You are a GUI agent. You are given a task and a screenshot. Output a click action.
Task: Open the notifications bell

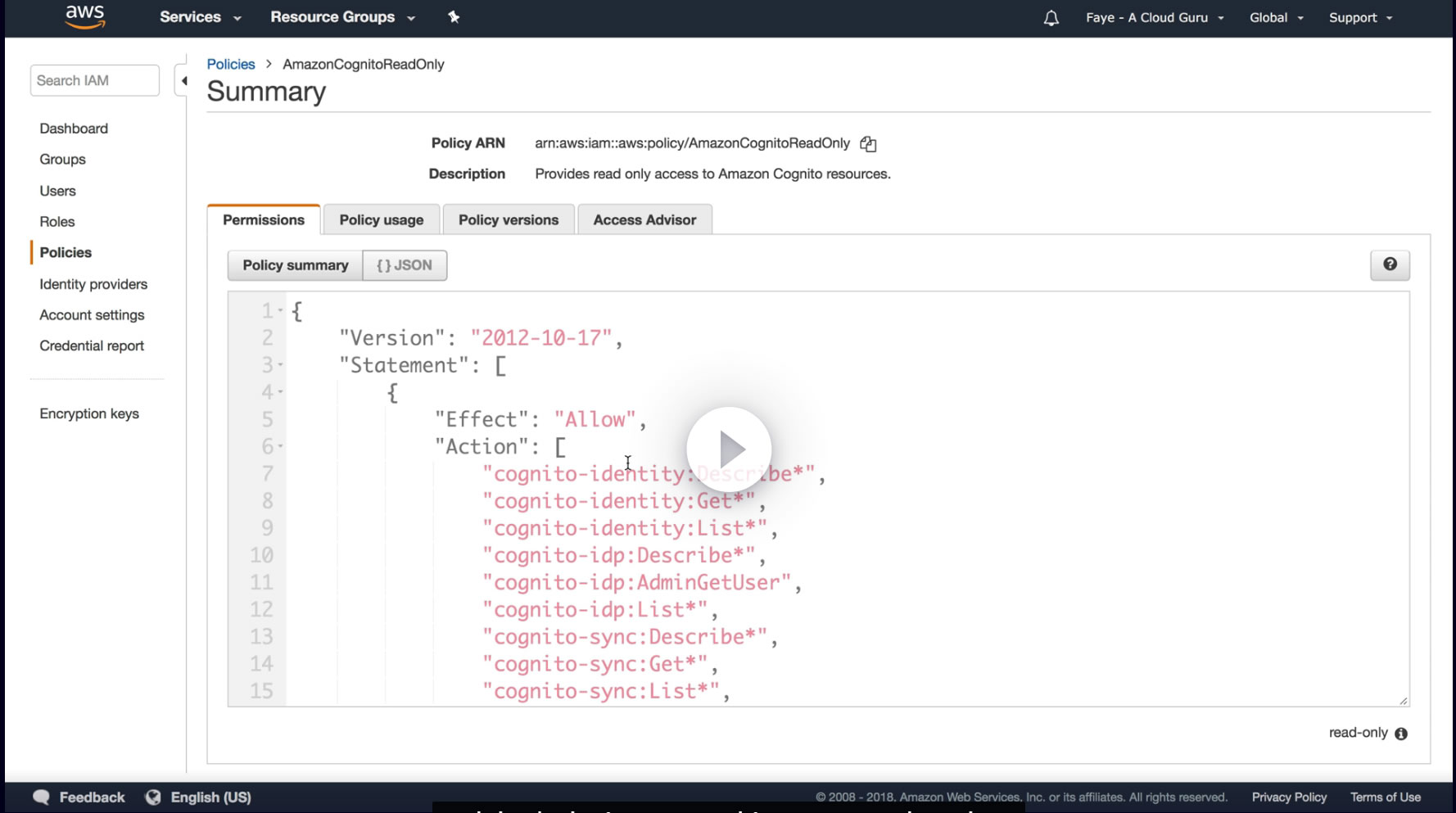click(x=1051, y=18)
